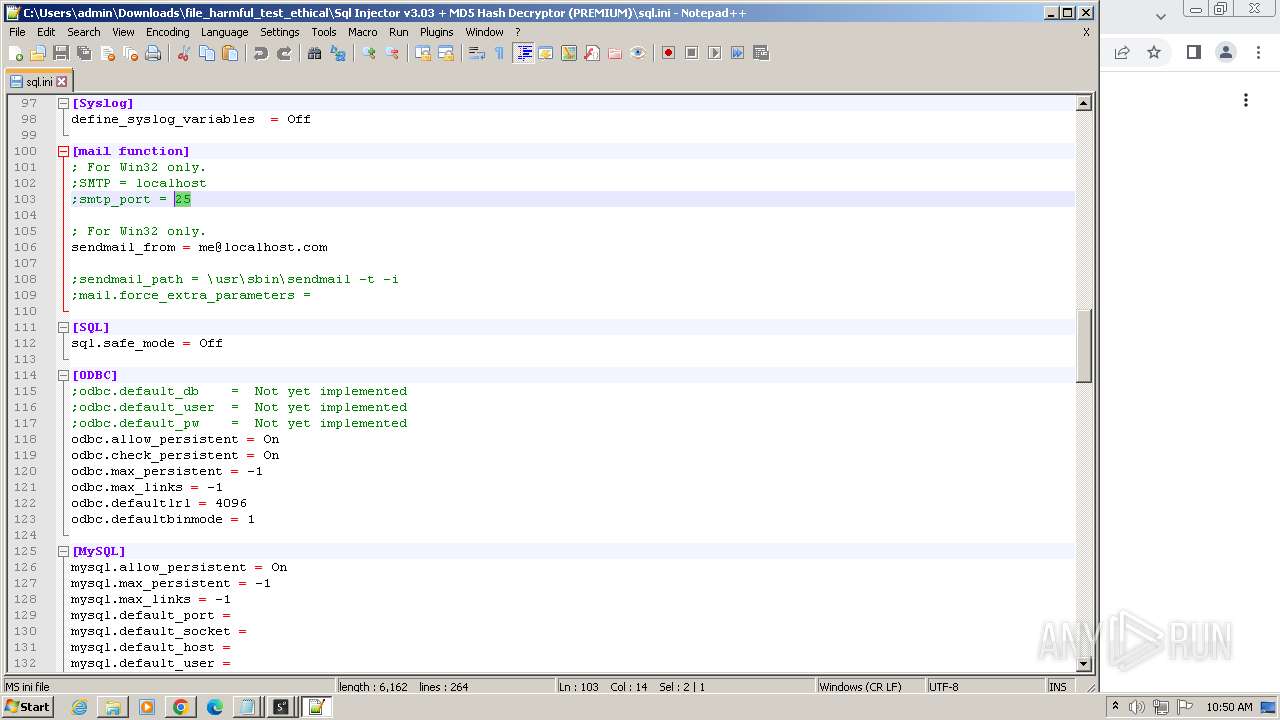
Task: Open Chrome profile avatar icon
Action: (x=1226, y=52)
